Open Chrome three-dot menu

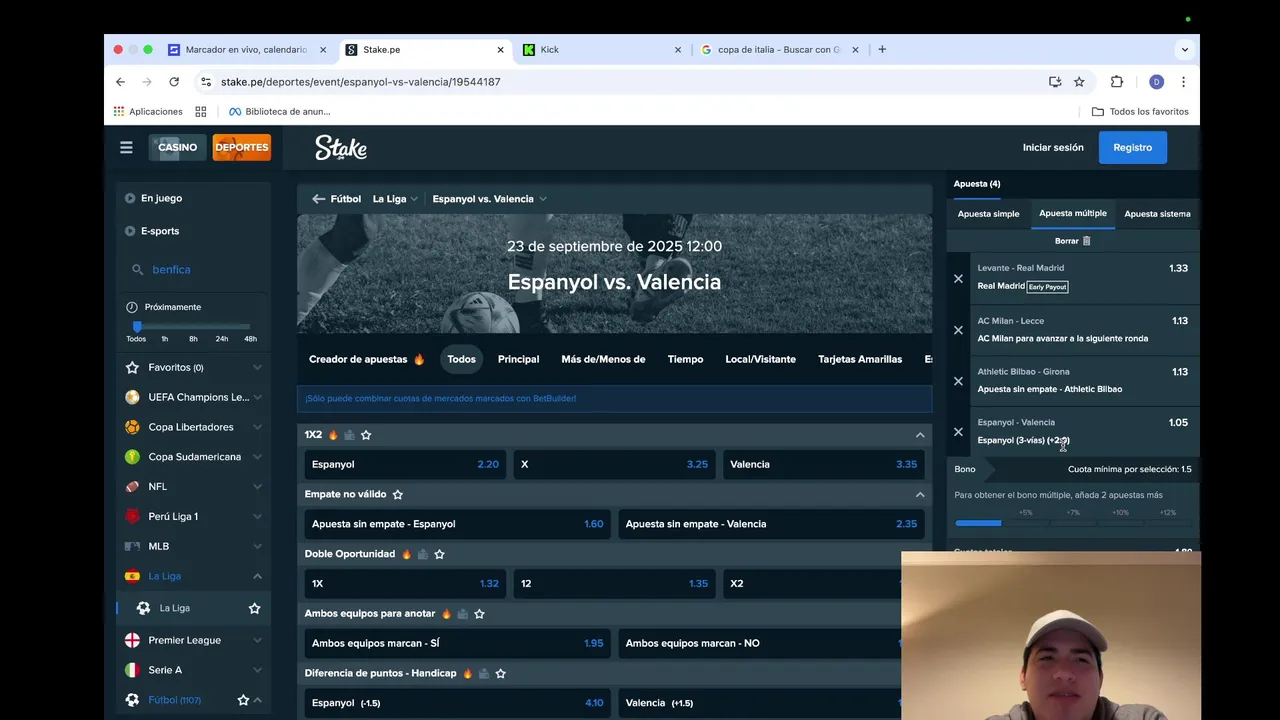1183,82
